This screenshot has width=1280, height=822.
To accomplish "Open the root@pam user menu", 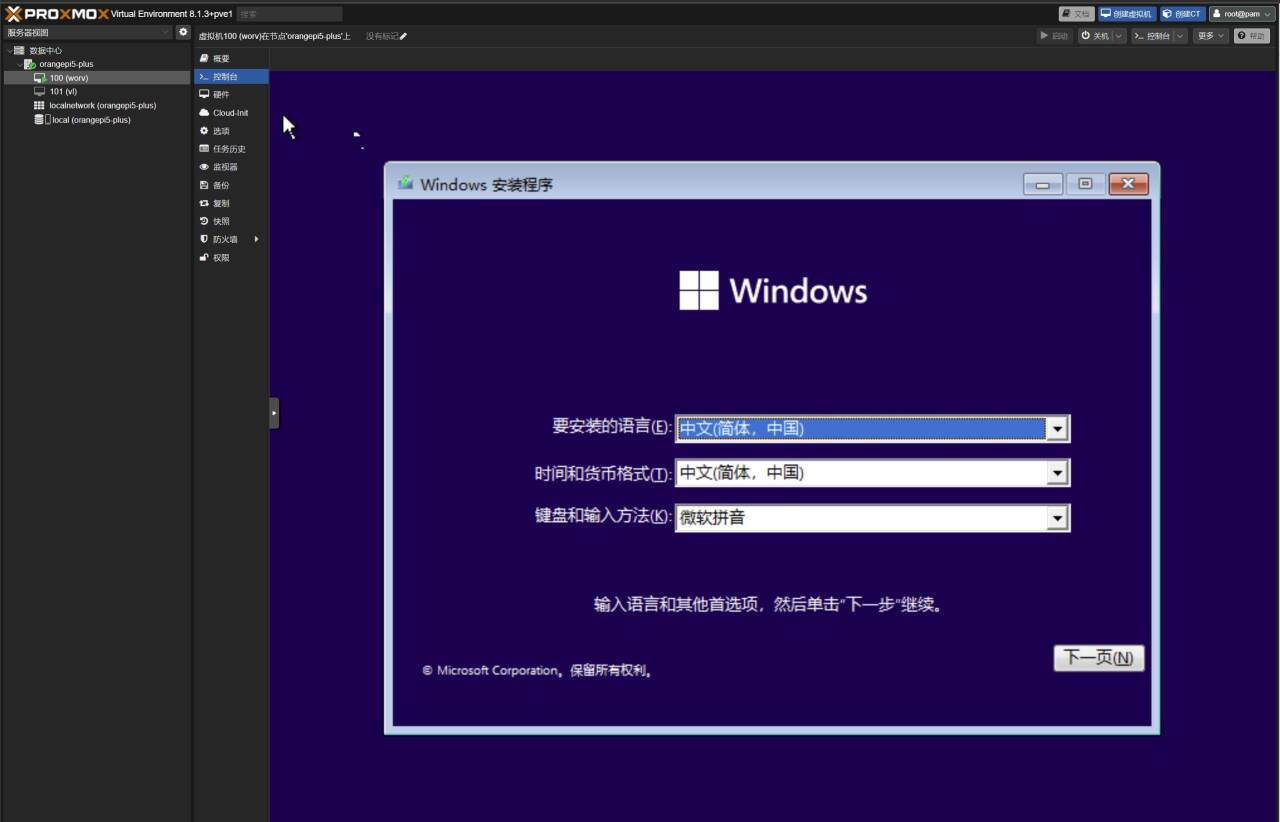I will (1241, 14).
